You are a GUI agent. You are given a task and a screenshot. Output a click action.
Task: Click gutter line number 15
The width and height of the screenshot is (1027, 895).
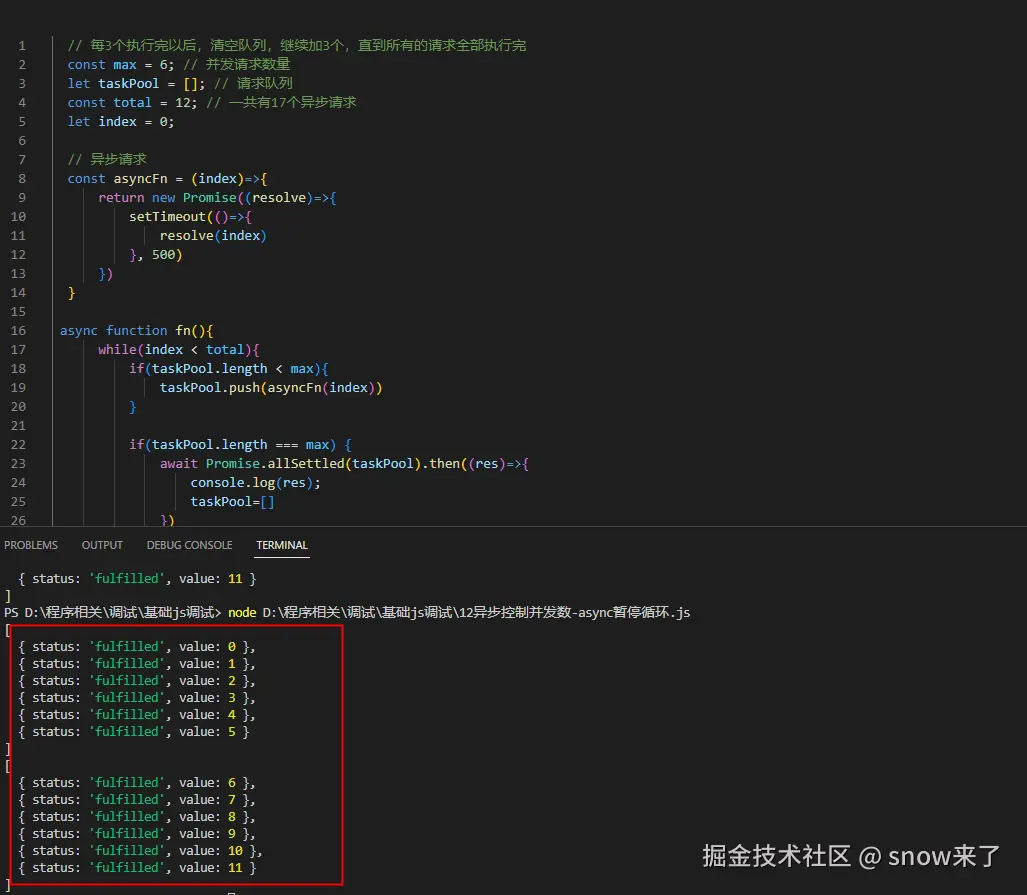pyautogui.click(x=18, y=312)
